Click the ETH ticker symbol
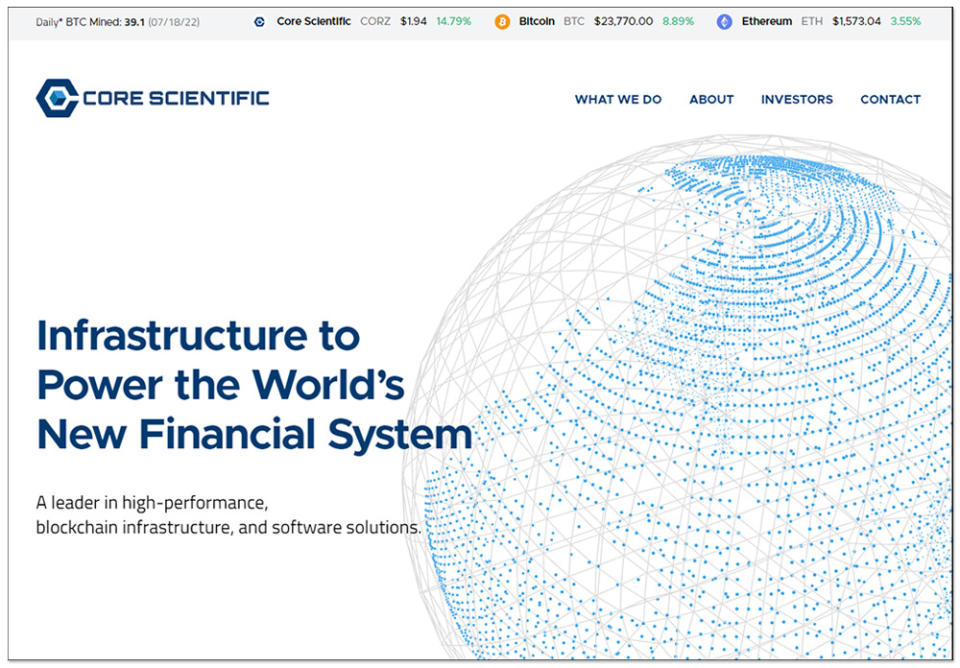Image resolution: width=960 pixels, height=668 pixels. [812, 21]
